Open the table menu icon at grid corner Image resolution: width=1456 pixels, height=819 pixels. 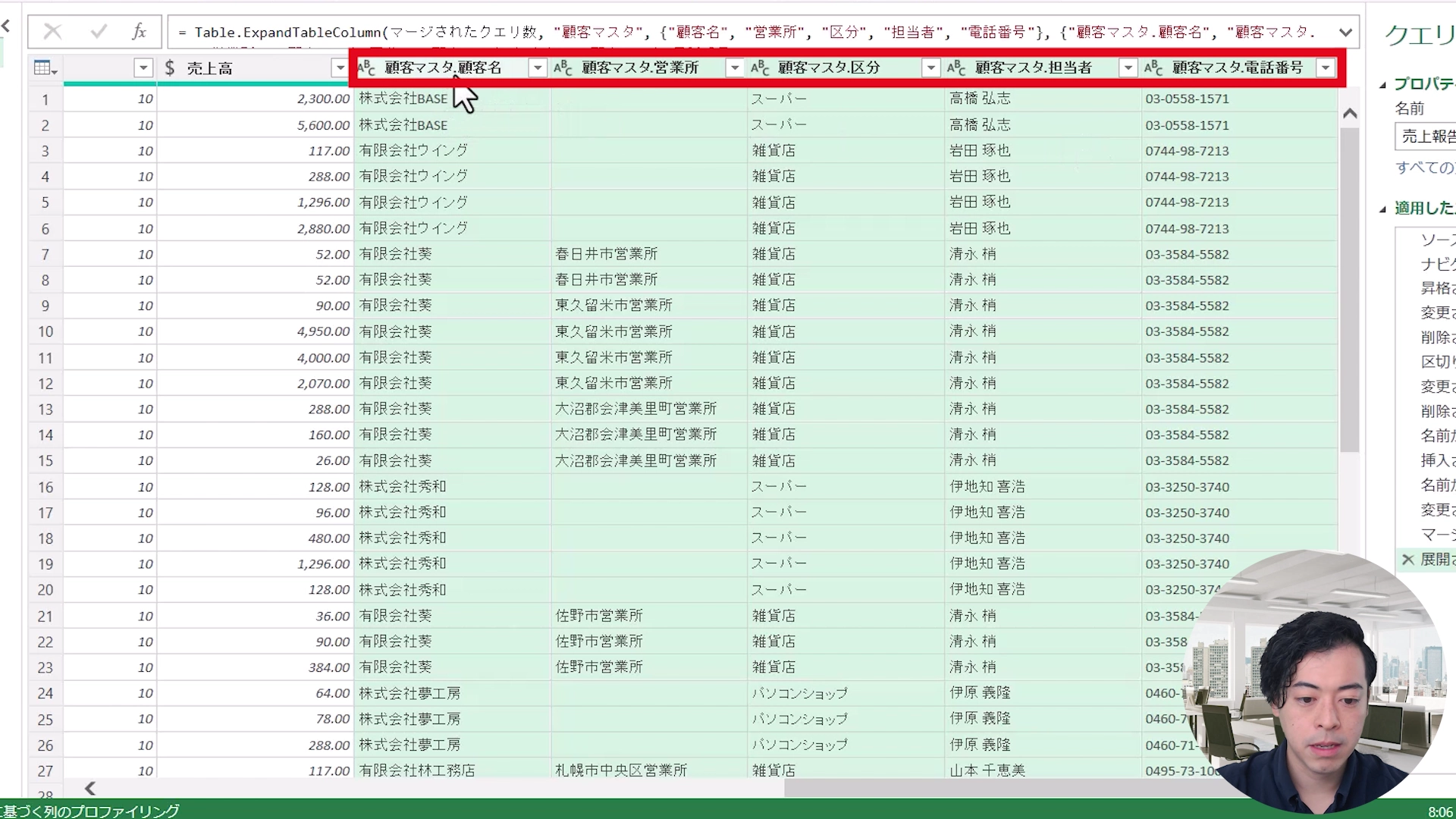coord(44,67)
